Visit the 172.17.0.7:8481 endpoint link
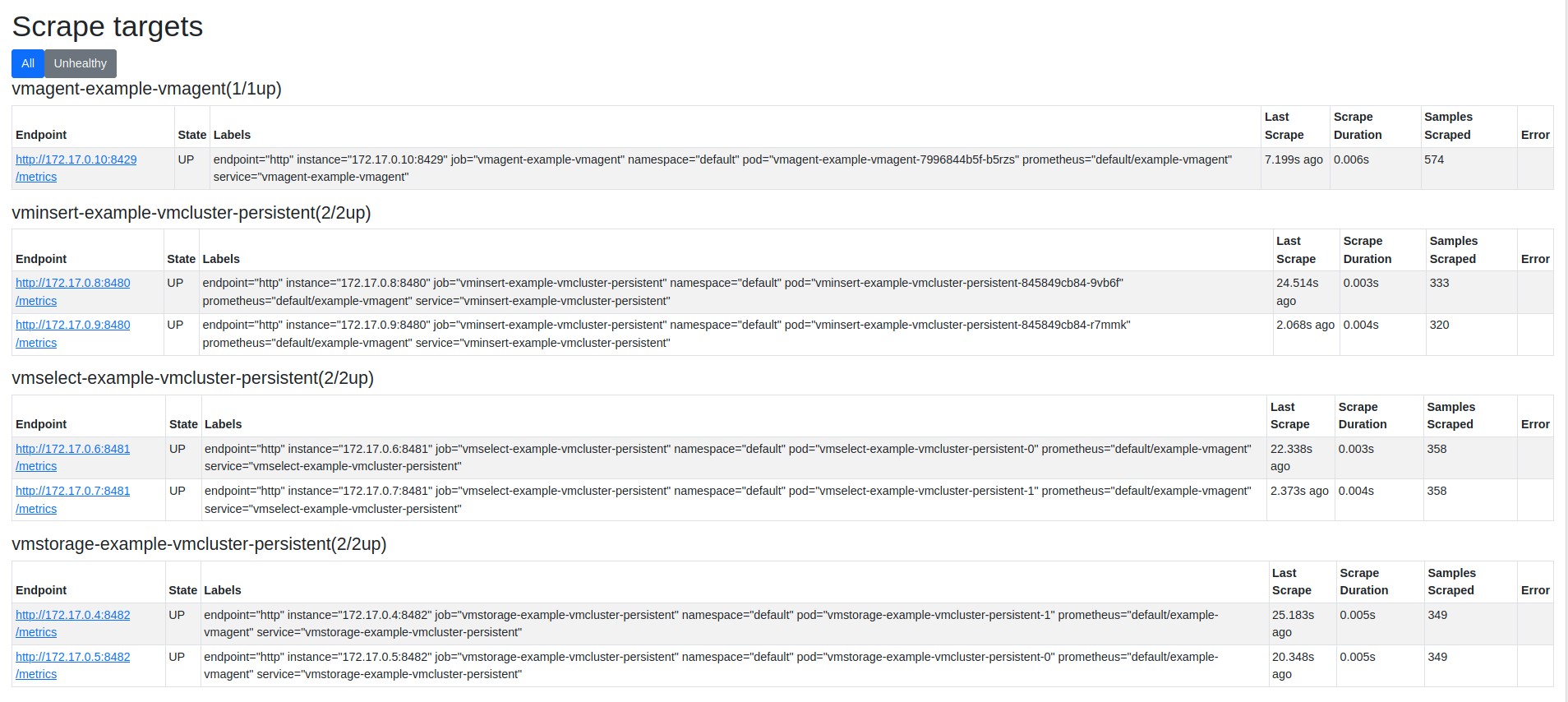 click(72, 491)
